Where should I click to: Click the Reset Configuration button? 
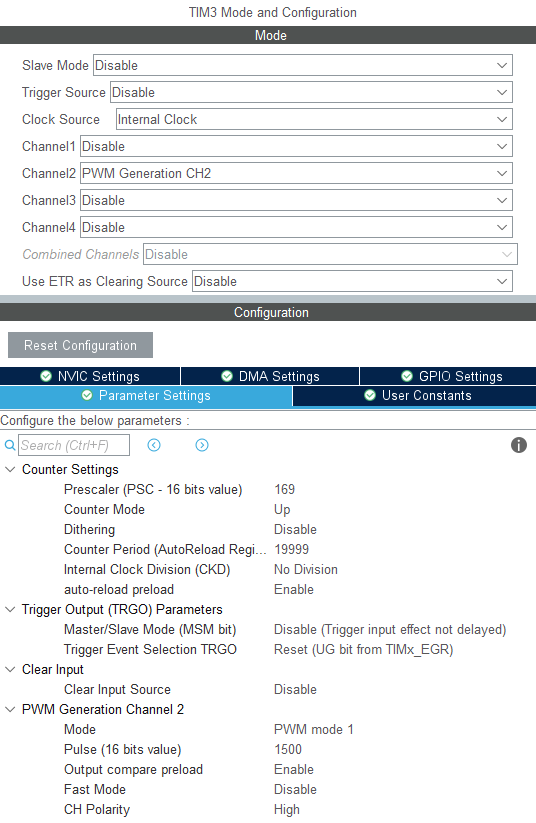80,345
